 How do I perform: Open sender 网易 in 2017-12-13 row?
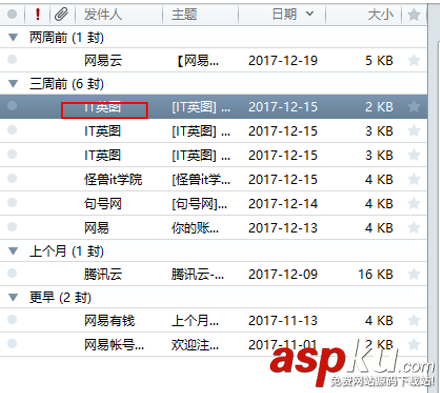coord(96,228)
